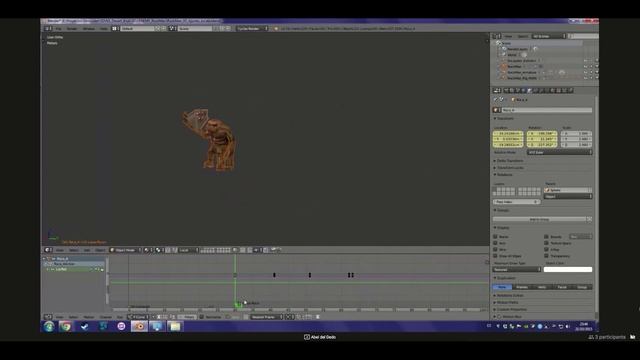Open the pivot point selector icon
640x360 pixels.
tap(158, 250)
